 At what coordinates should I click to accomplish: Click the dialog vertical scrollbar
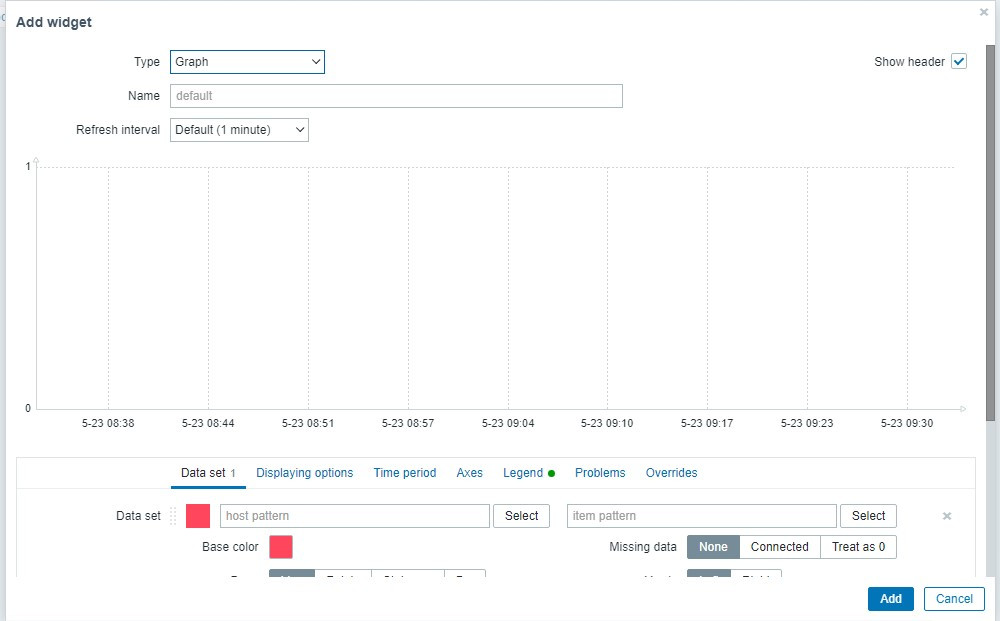(x=990, y=233)
